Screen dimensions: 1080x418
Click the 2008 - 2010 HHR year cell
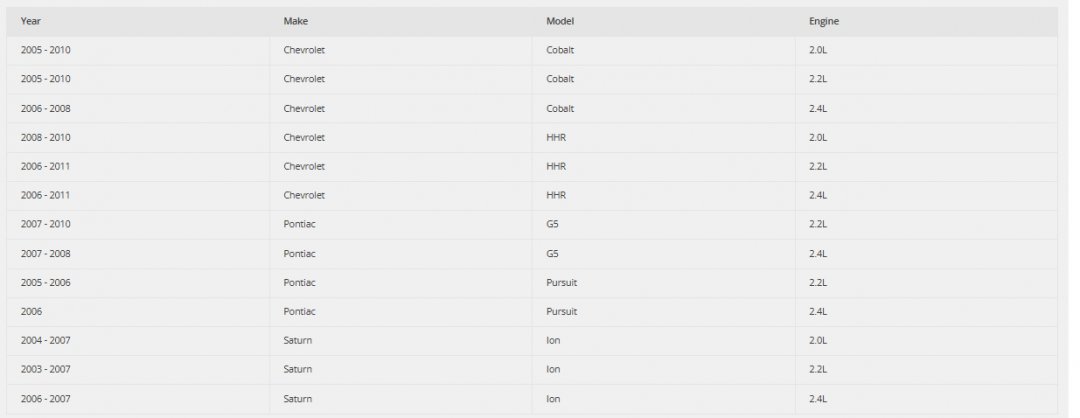(x=45, y=137)
